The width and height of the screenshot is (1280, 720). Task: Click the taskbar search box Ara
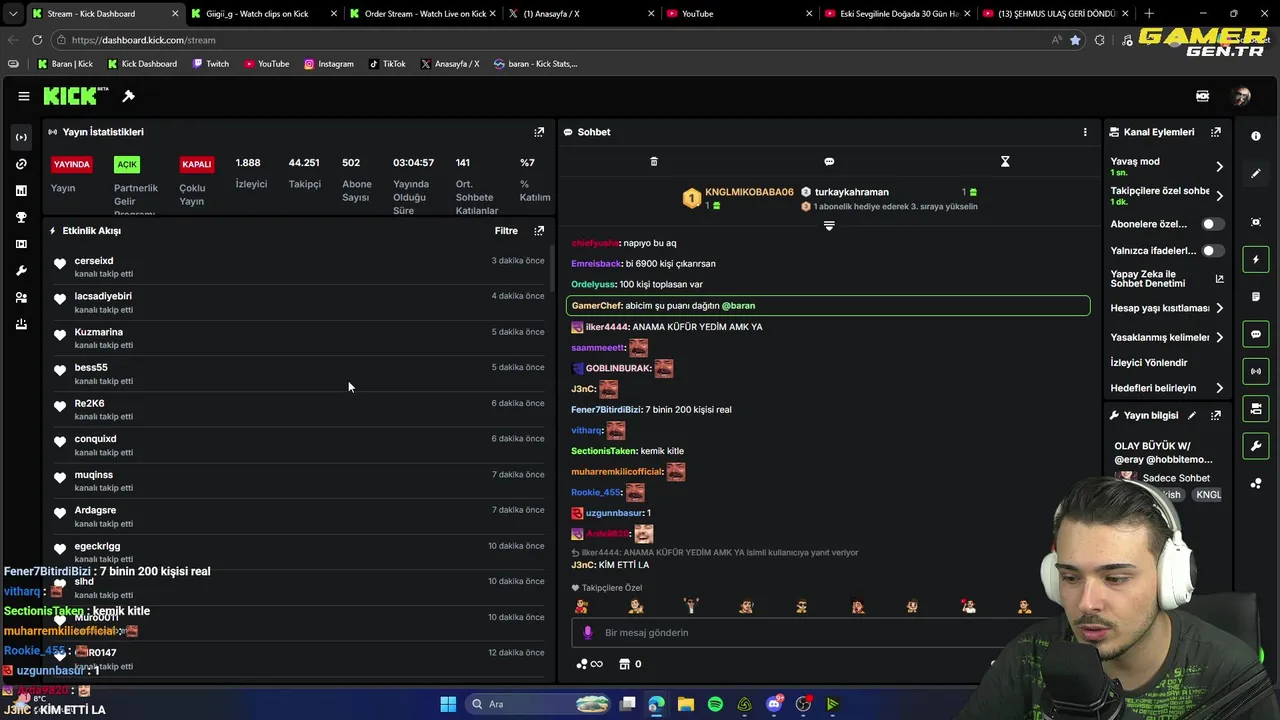pos(540,704)
